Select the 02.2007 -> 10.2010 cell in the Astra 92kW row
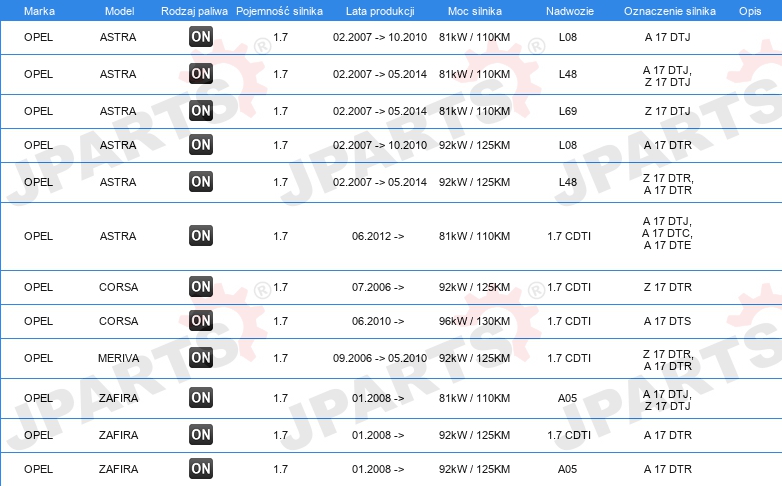The height and width of the screenshot is (486, 782). [x=380, y=145]
